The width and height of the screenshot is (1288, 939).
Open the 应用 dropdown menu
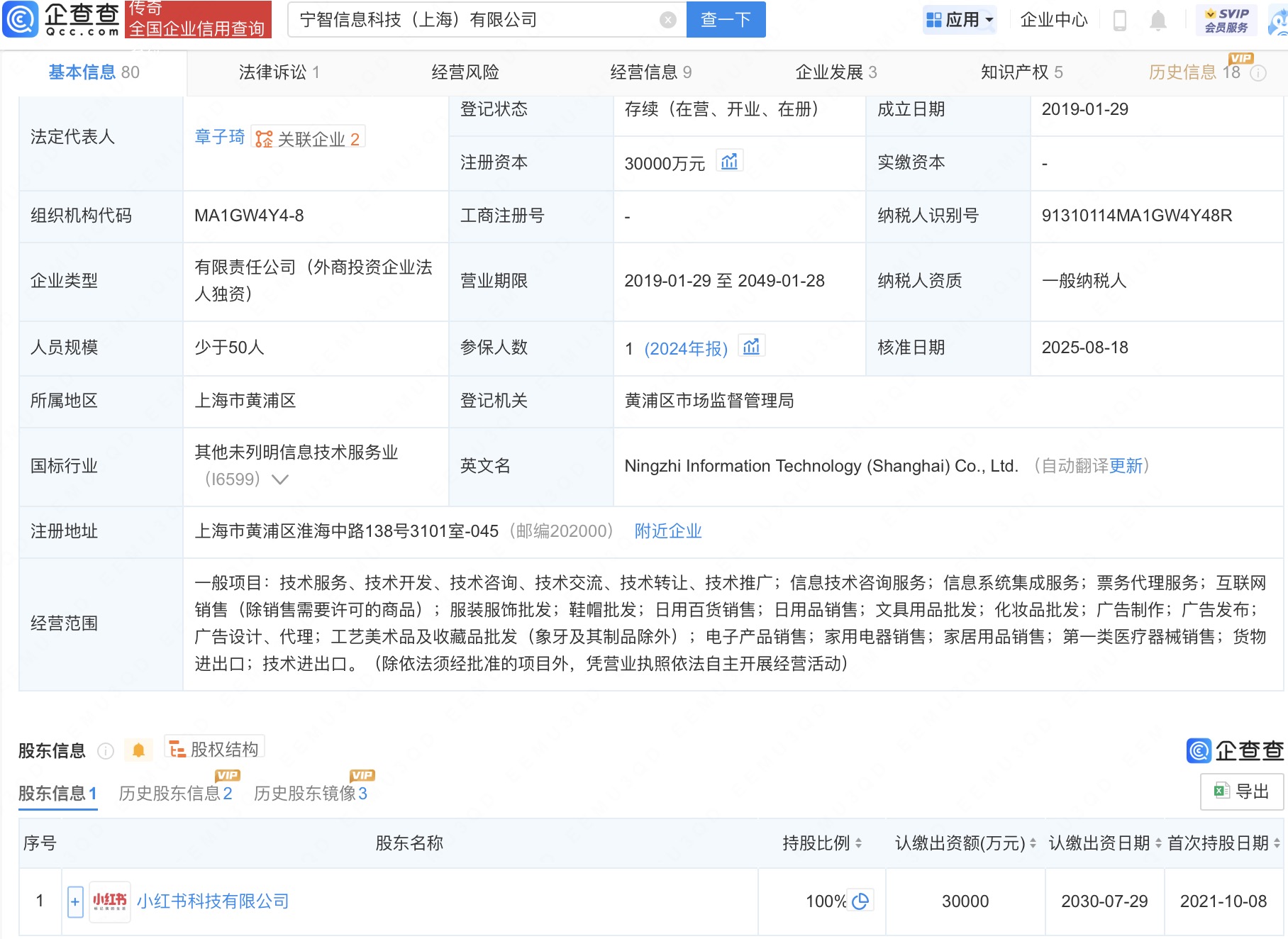tap(960, 20)
